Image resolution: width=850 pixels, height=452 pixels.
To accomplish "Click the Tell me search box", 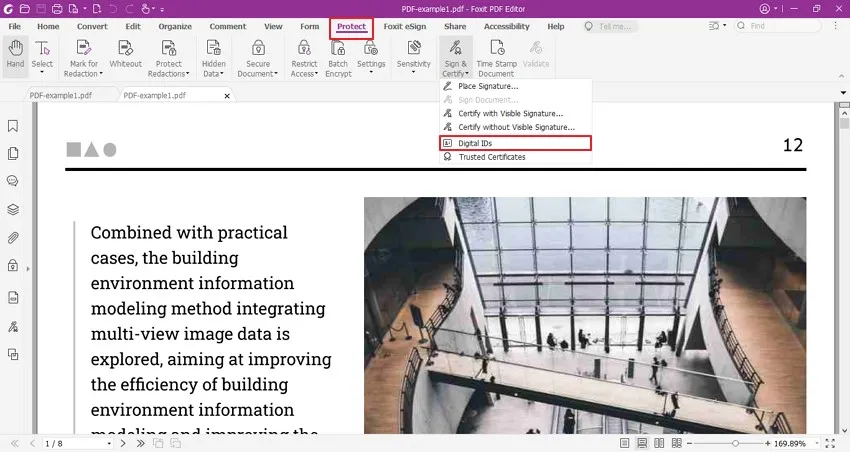I will pos(610,26).
